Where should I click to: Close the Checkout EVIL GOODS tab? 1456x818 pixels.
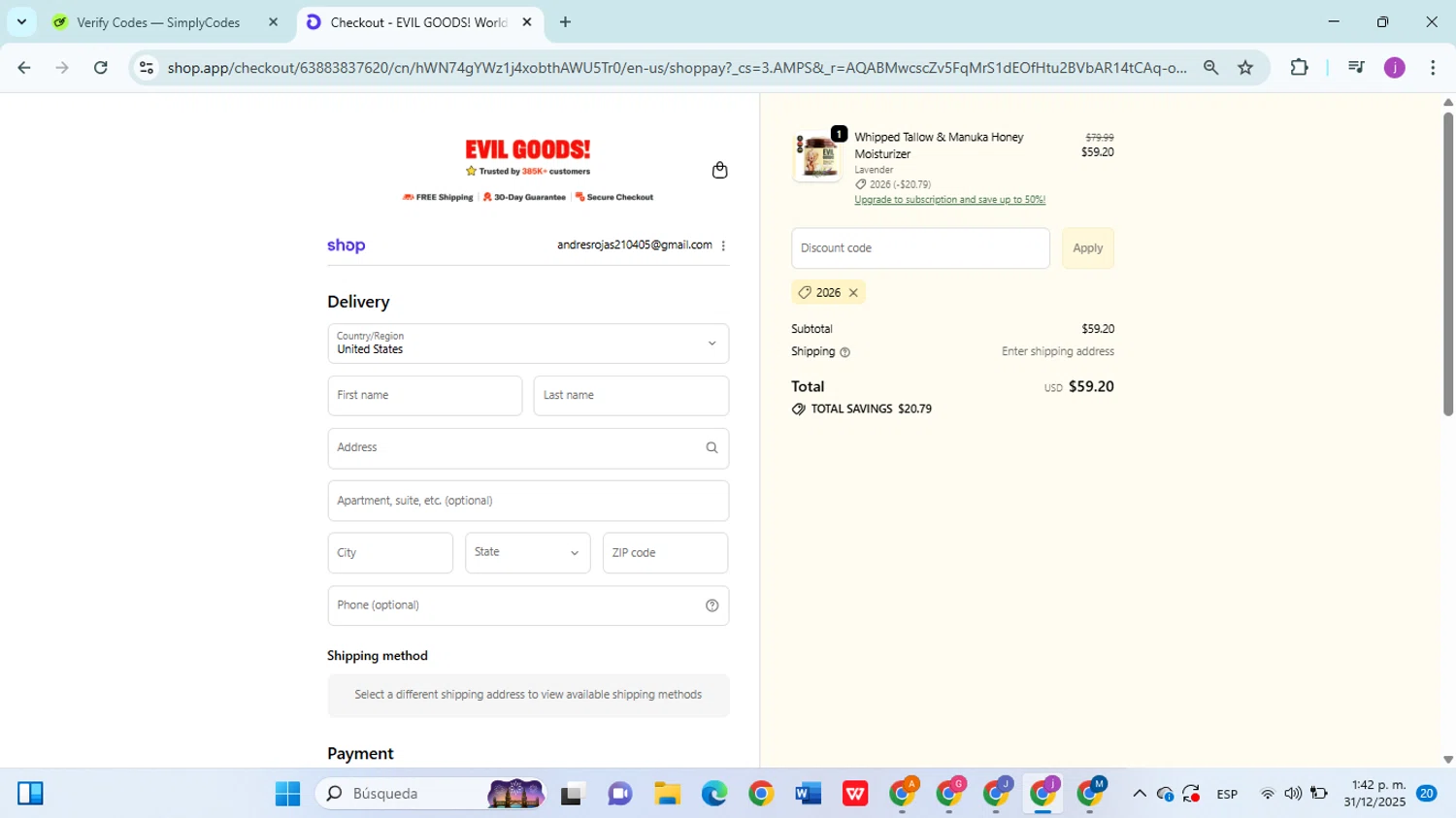[x=527, y=21]
